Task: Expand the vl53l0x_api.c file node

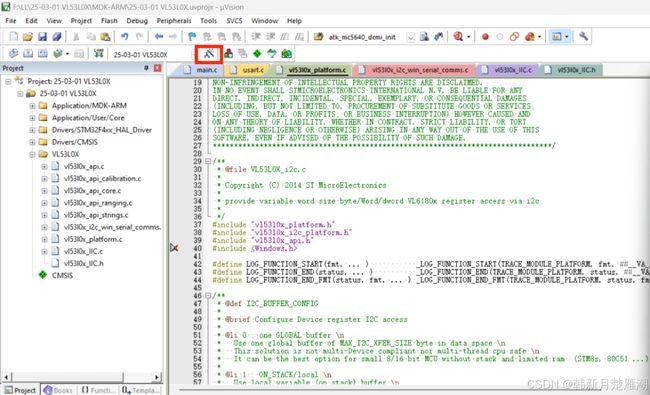Action: point(44,167)
